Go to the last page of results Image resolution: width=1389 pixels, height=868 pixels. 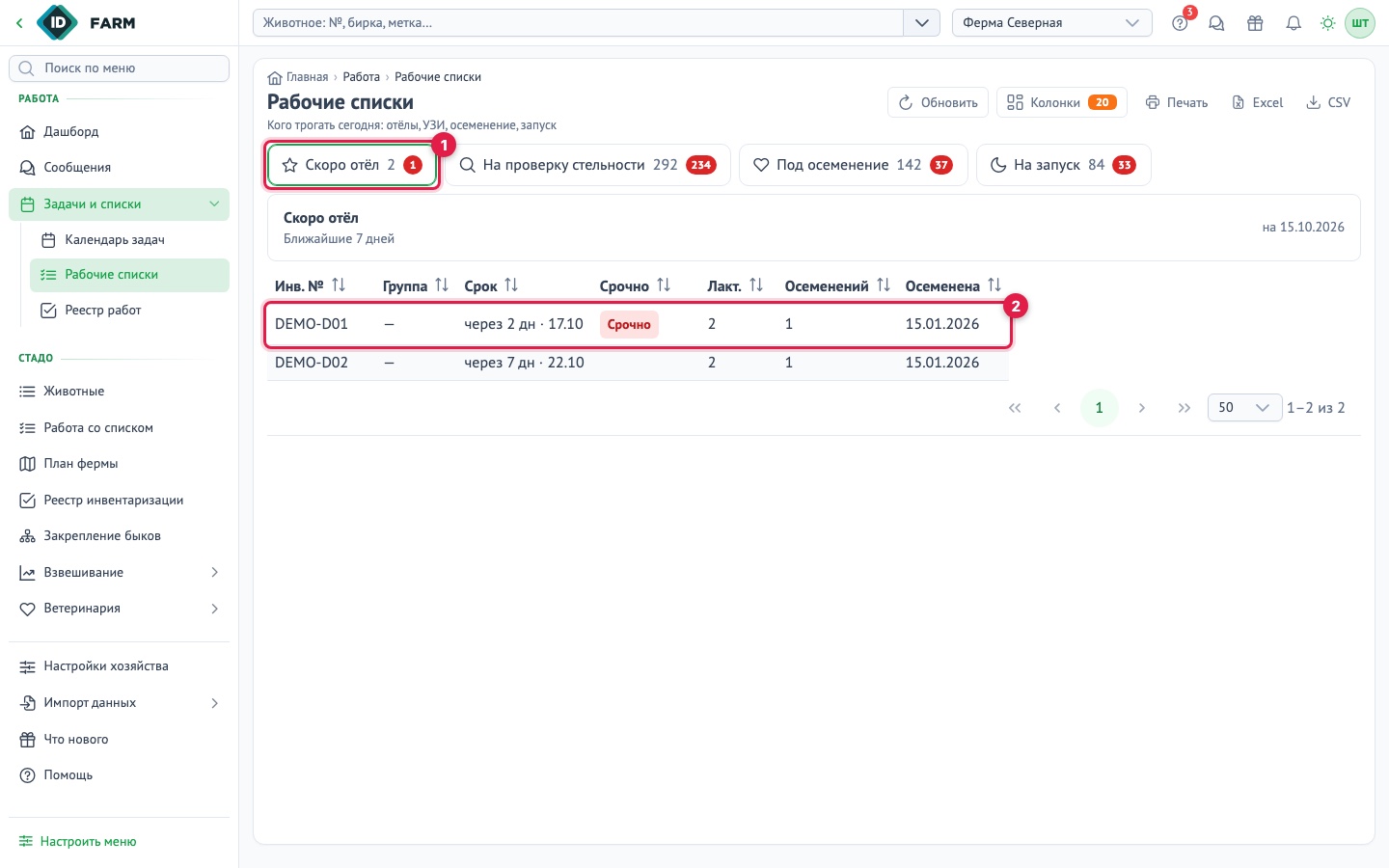[1185, 408]
